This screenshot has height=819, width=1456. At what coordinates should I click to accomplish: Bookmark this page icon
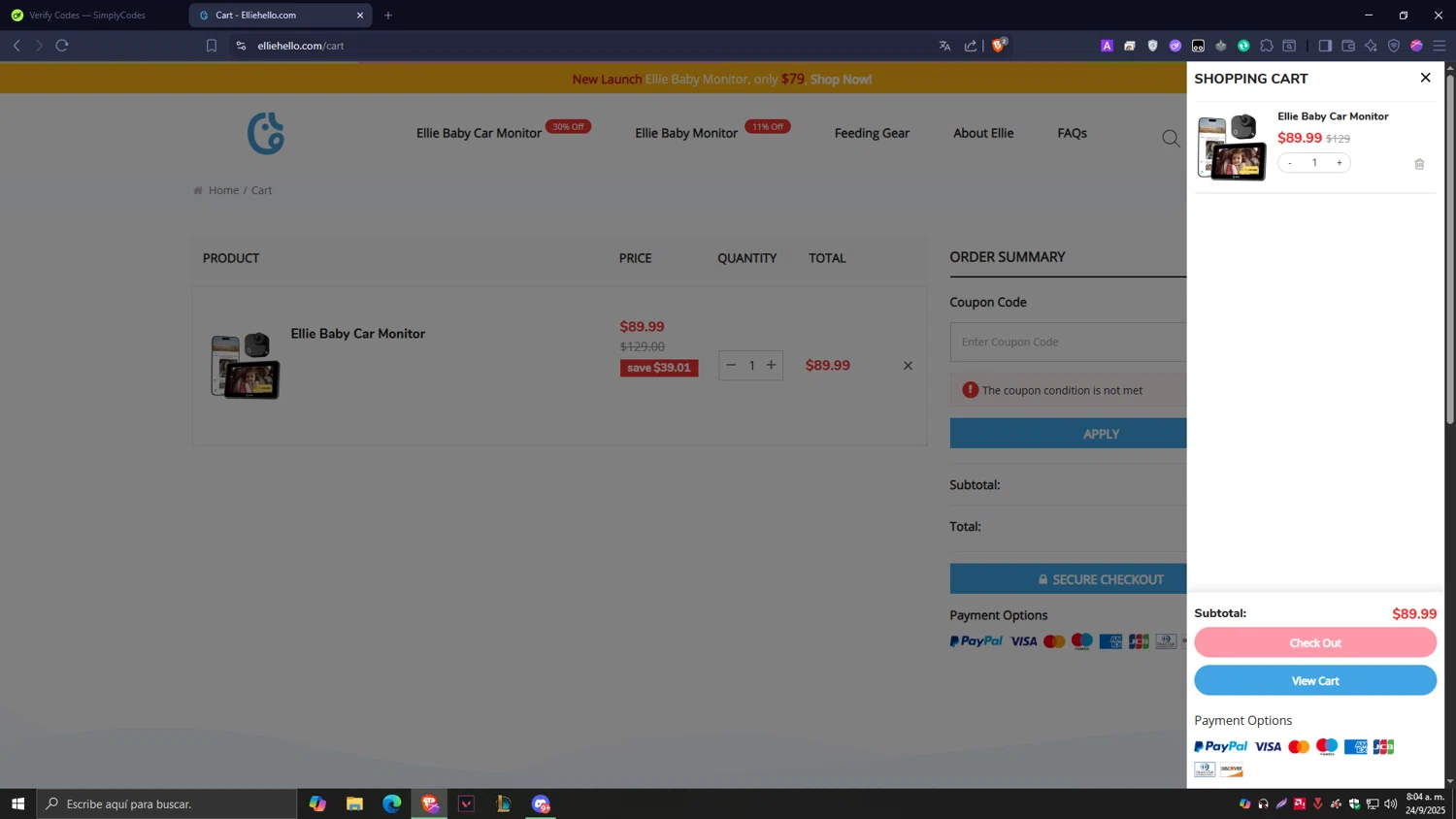(x=212, y=46)
